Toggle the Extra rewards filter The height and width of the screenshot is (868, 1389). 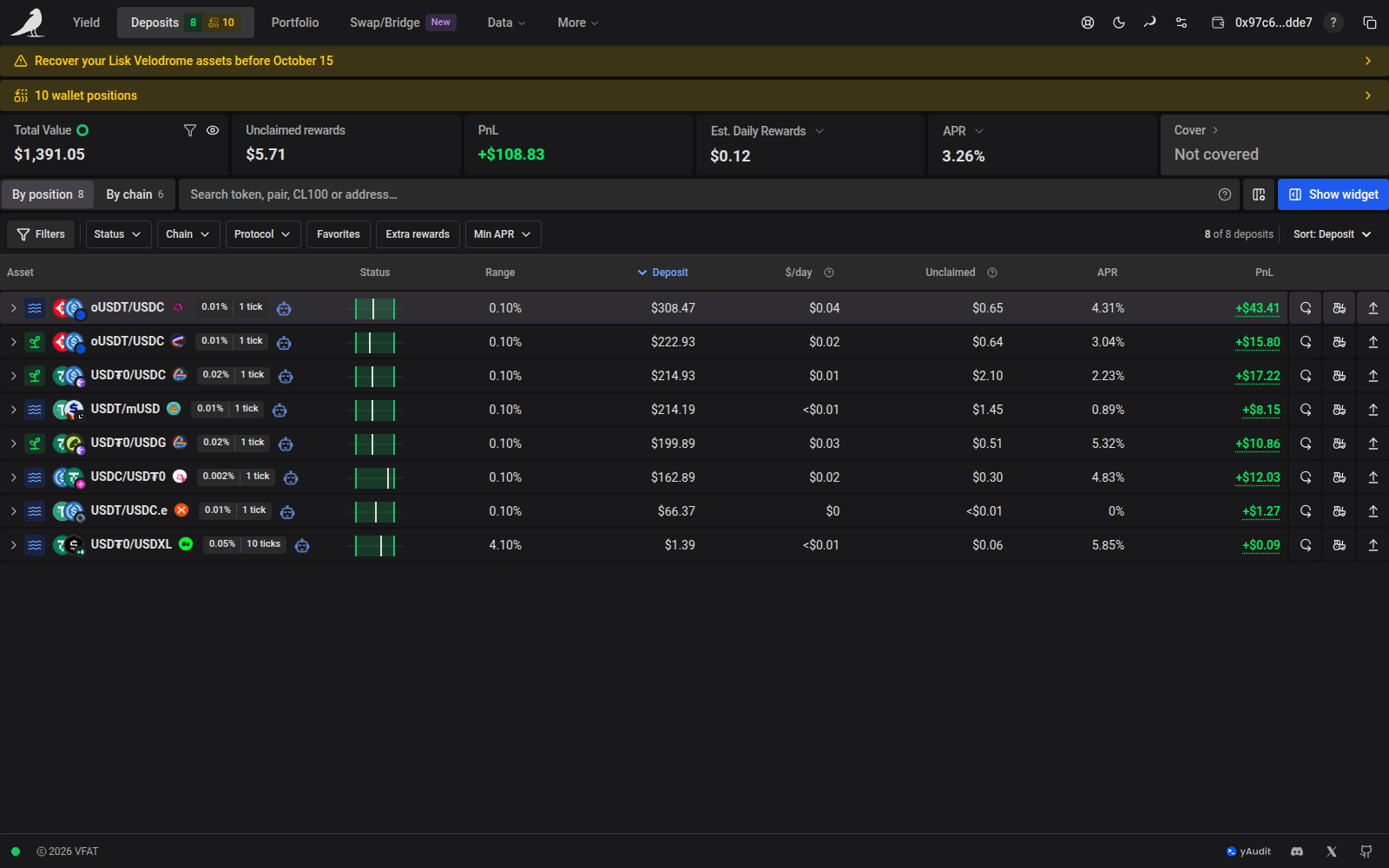point(418,234)
